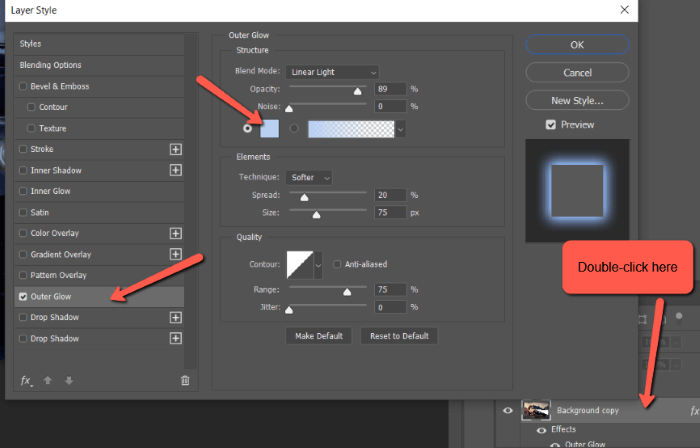
Task: Click the OK button
Action: (x=577, y=45)
